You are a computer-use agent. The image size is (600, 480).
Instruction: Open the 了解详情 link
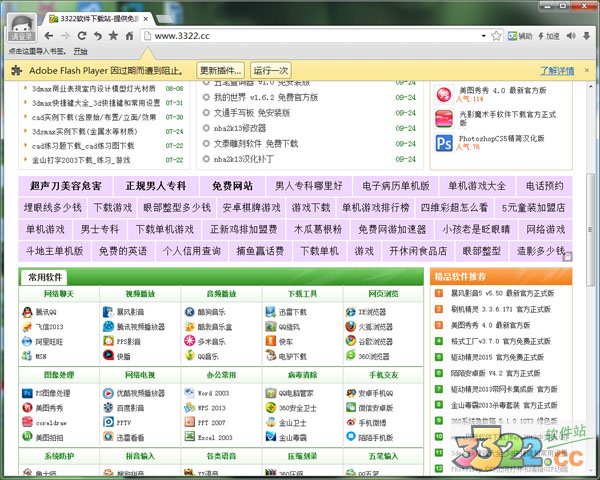click(x=557, y=70)
